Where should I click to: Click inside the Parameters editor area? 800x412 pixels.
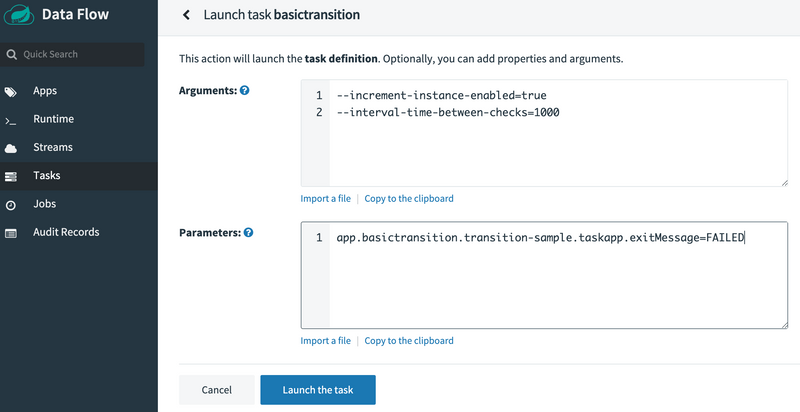[x=544, y=275]
